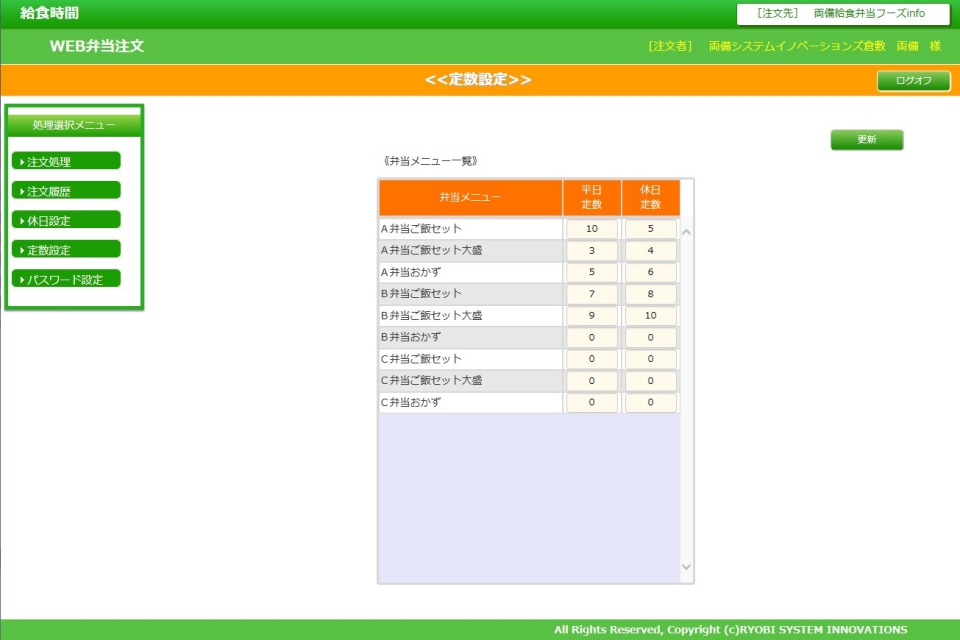Click the B弁当ご飯セット row label
The width and height of the screenshot is (960, 640).
(x=421, y=294)
